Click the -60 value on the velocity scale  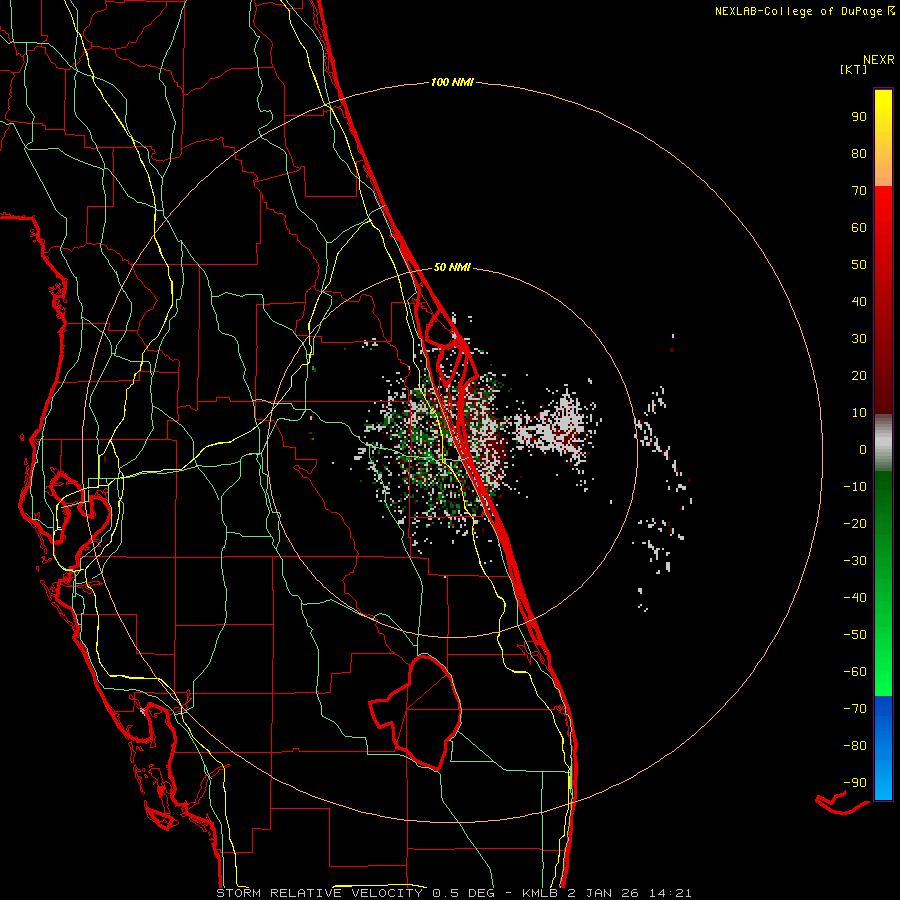855,672
